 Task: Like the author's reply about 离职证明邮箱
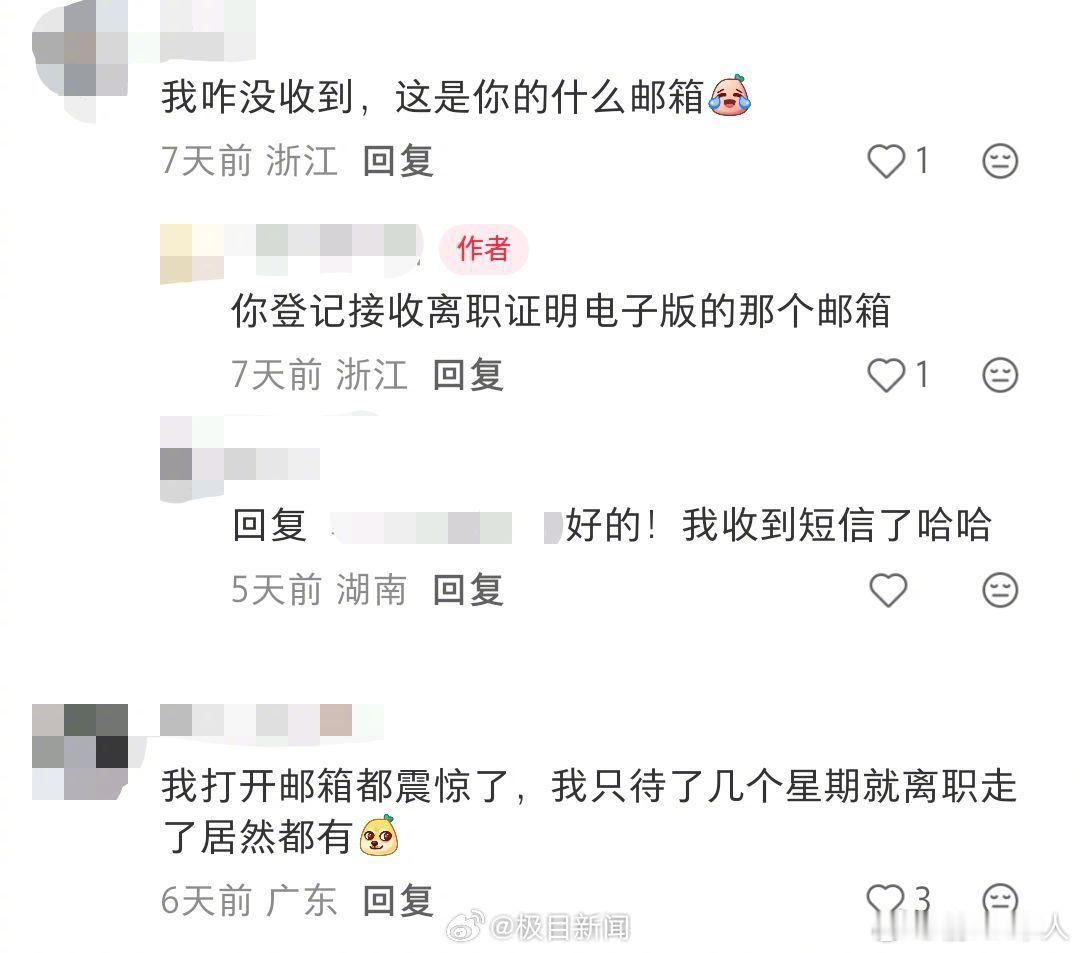[886, 376]
